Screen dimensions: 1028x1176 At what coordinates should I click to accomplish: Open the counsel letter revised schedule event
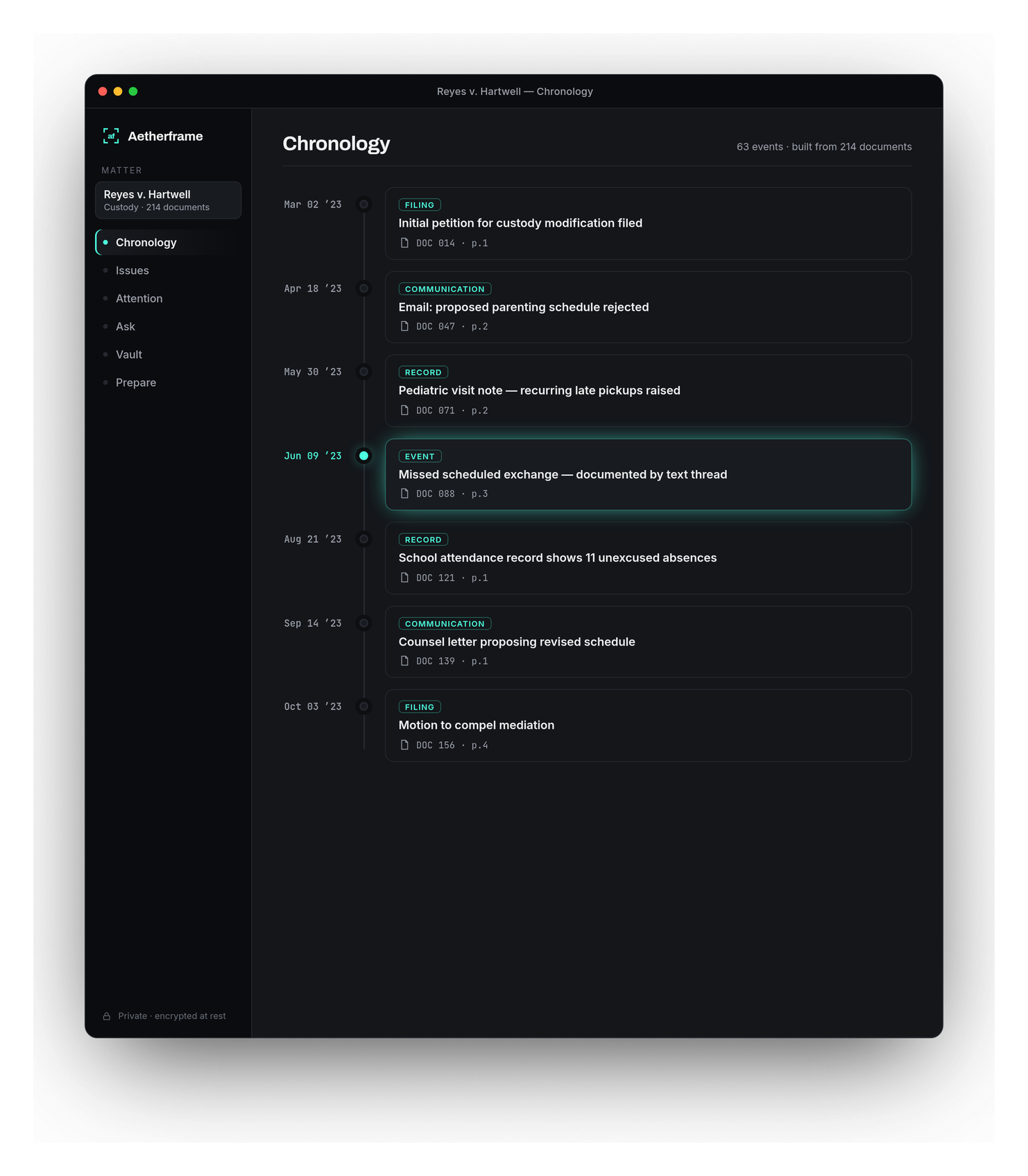point(648,641)
